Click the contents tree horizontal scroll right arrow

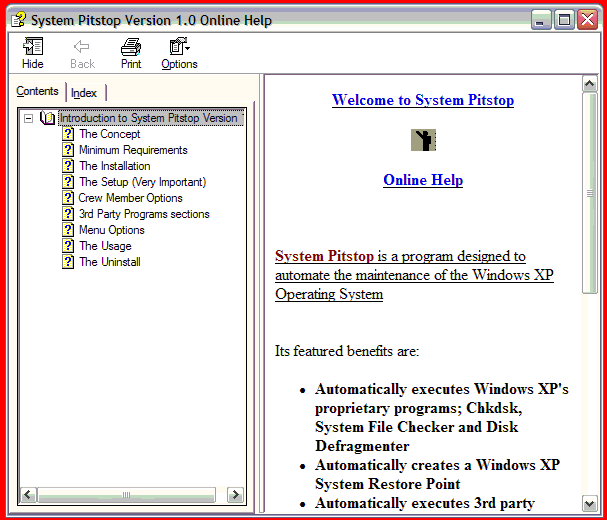coord(235,495)
